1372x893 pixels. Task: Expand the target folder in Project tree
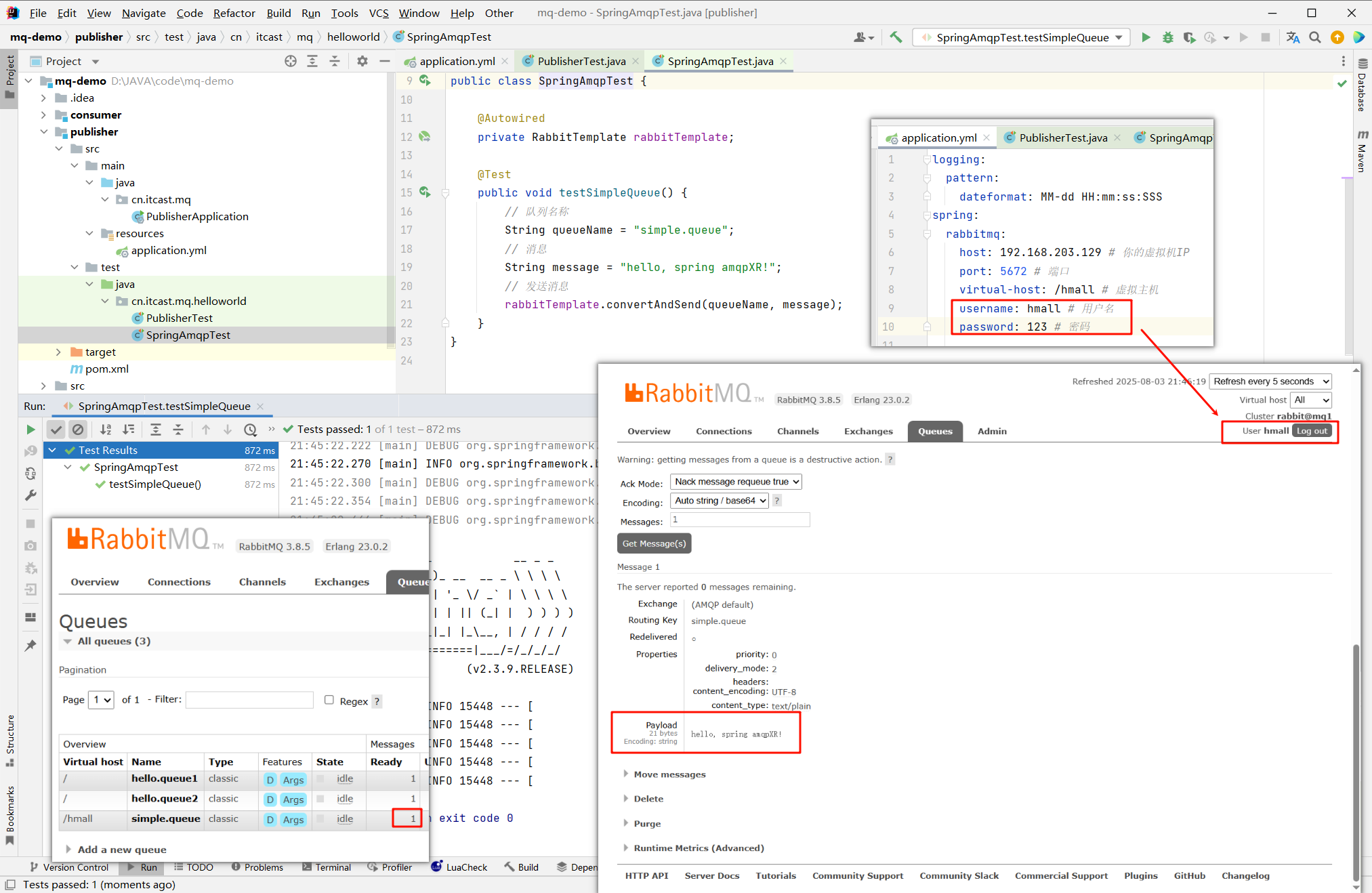pos(58,352)
